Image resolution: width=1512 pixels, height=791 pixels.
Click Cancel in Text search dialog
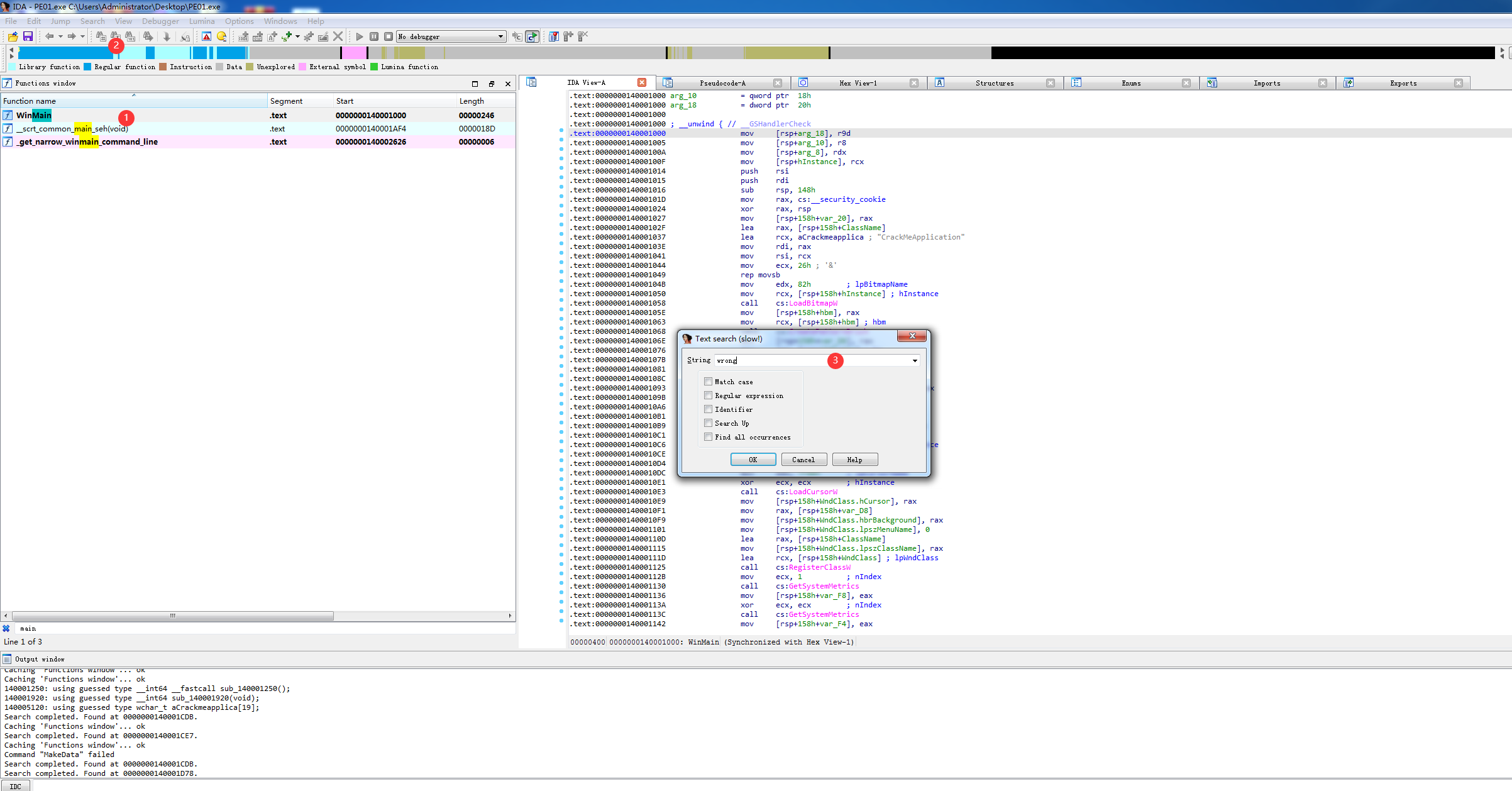click(x=803, y=460)
